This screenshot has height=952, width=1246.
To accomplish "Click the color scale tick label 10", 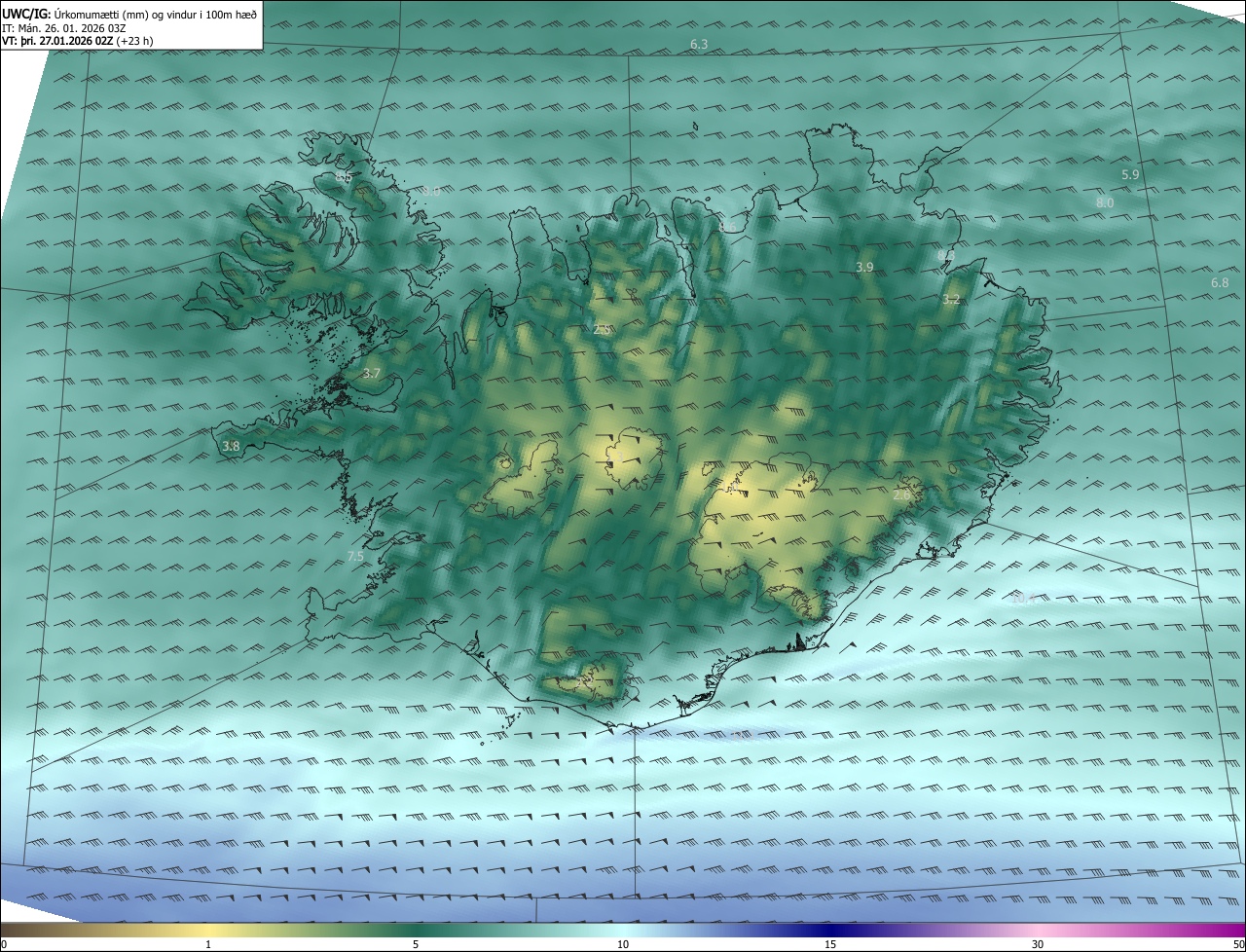I will tap(623, 944).
